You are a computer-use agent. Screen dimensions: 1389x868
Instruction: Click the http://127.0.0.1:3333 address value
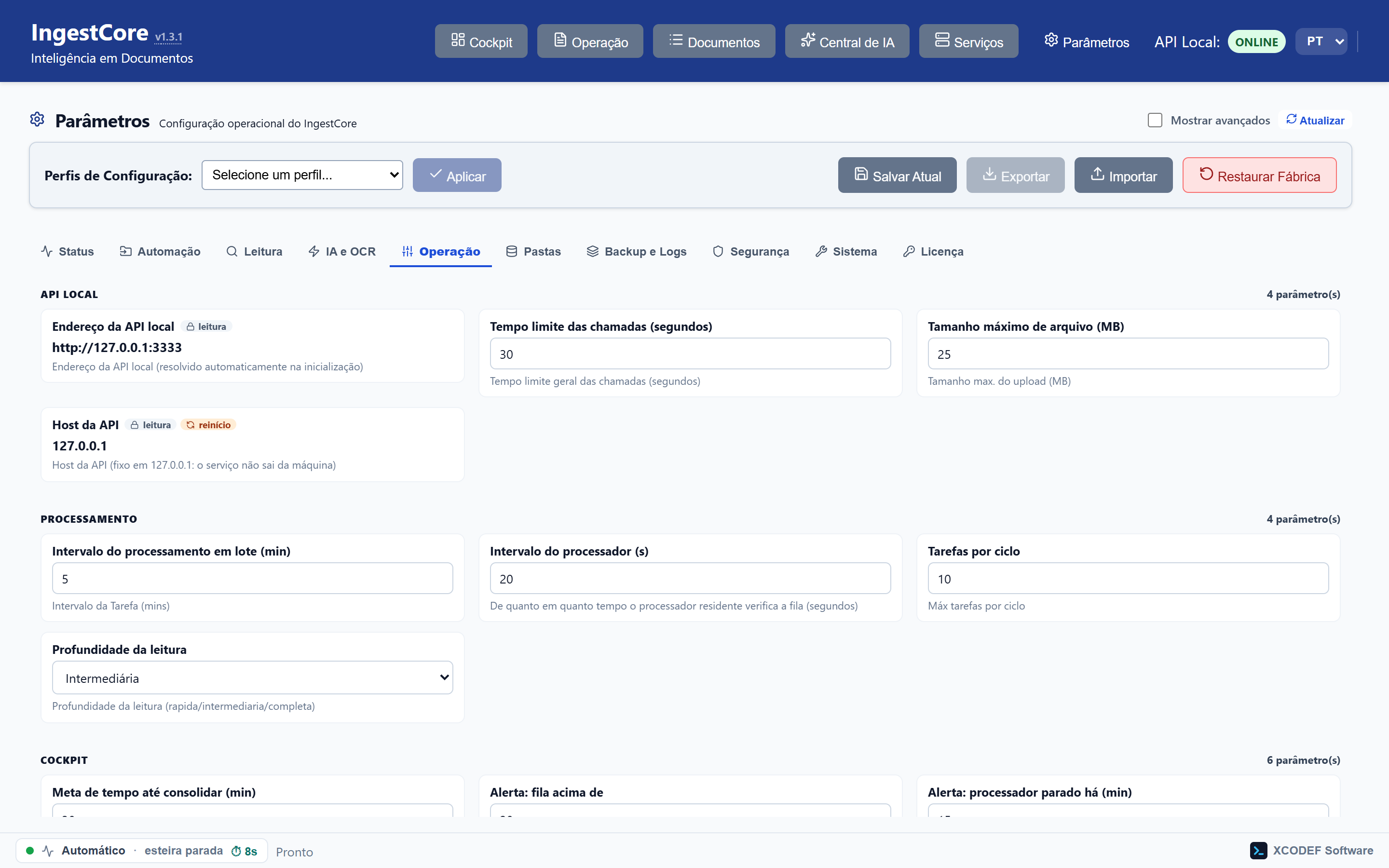click(117, 347)
